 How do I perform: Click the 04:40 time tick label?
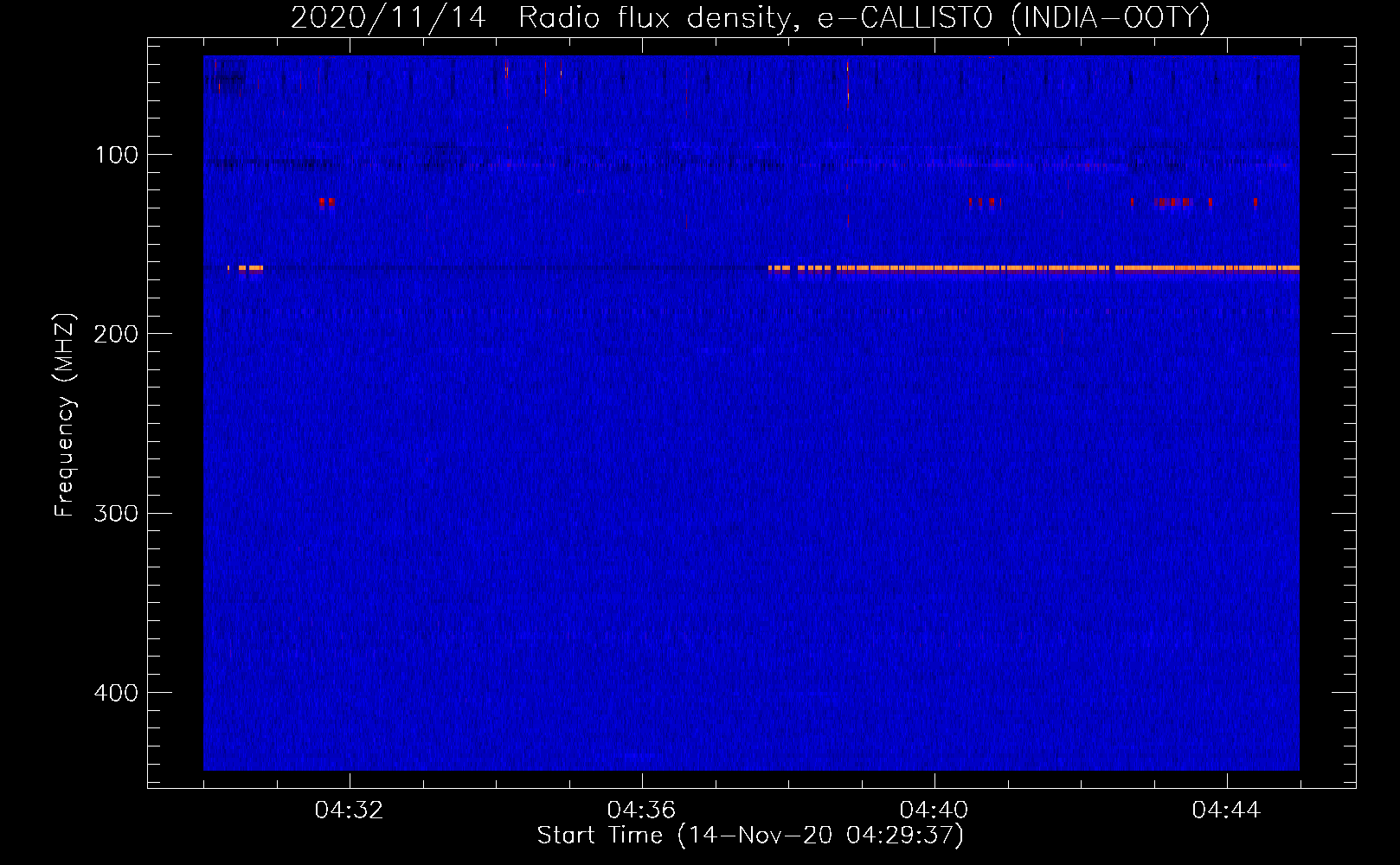pyautogui.click(x=934, y=810)
